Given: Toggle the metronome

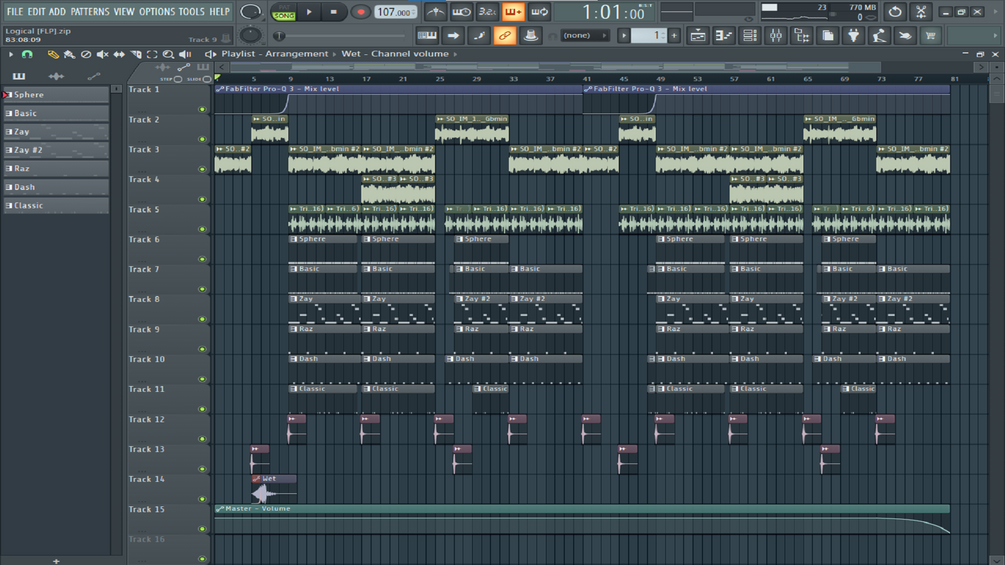Looking at the screenshot, I should tap(435, 12).
